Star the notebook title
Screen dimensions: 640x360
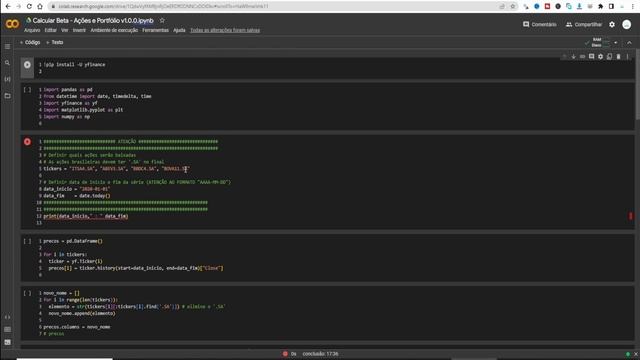[x=162, y=20]
